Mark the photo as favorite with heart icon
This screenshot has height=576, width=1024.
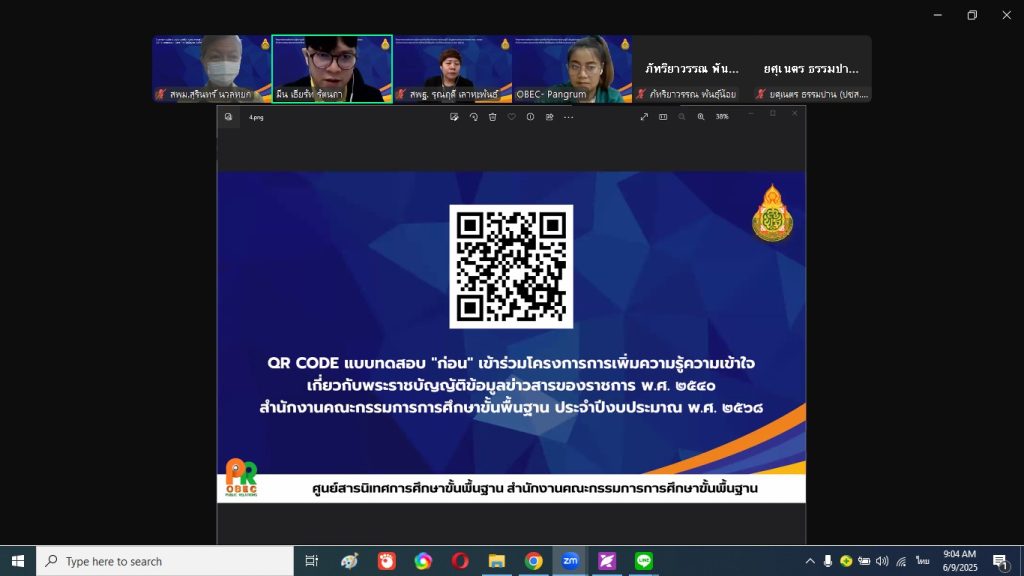[511, 117]
